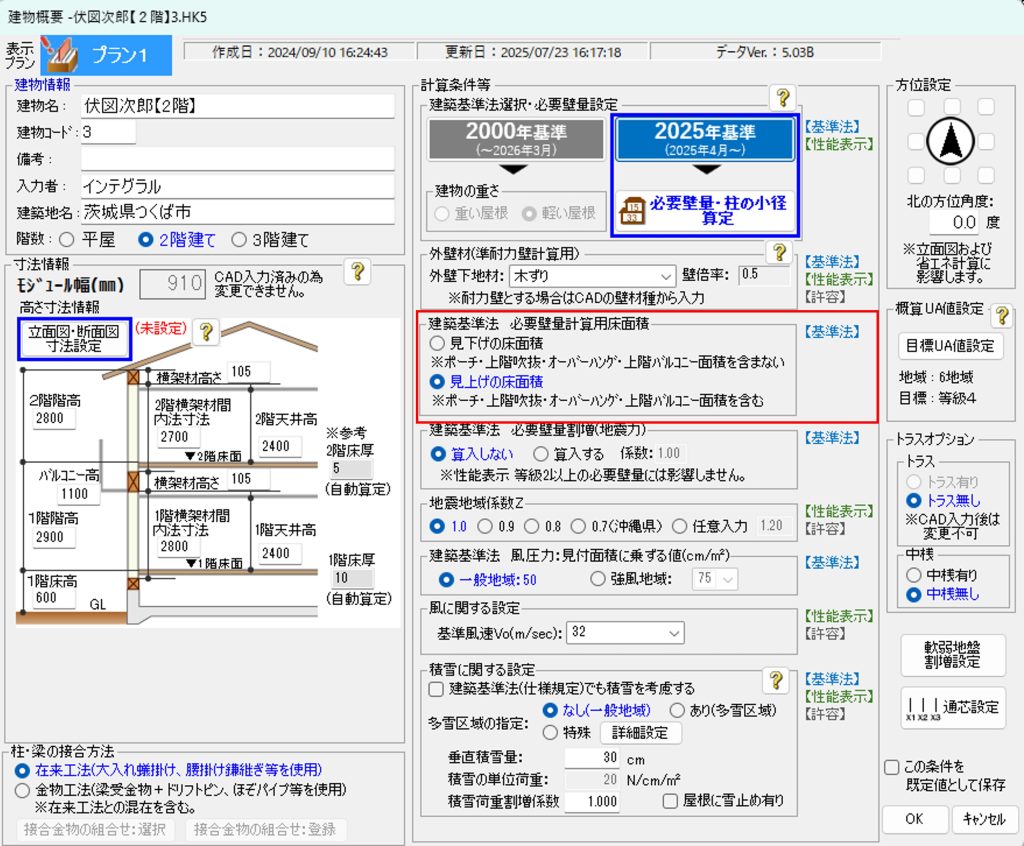
Task: Click the 建築地名 field
Action: tap(238, 212)
